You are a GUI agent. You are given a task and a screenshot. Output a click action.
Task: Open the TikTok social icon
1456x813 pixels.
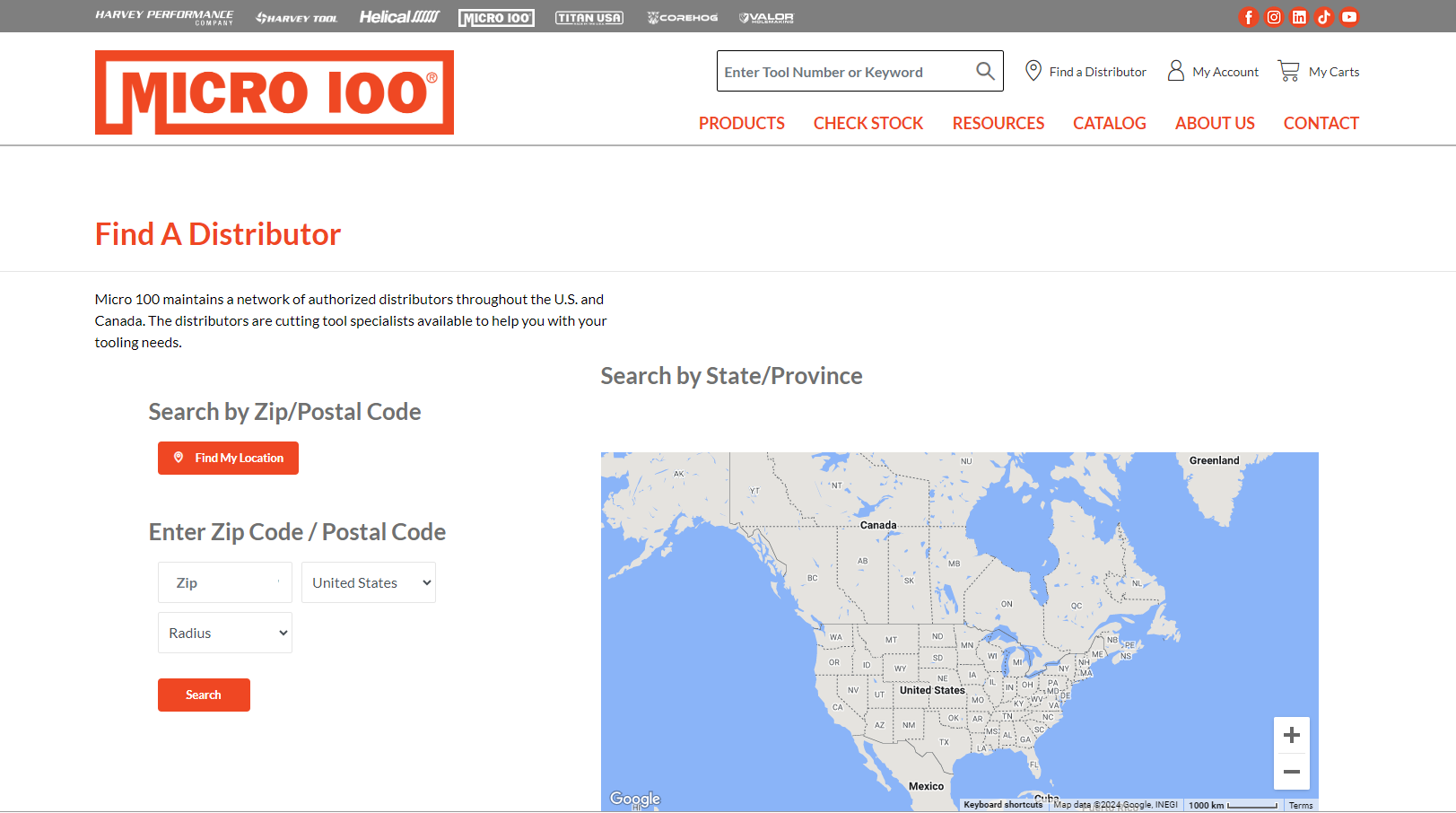[1323, 17]
